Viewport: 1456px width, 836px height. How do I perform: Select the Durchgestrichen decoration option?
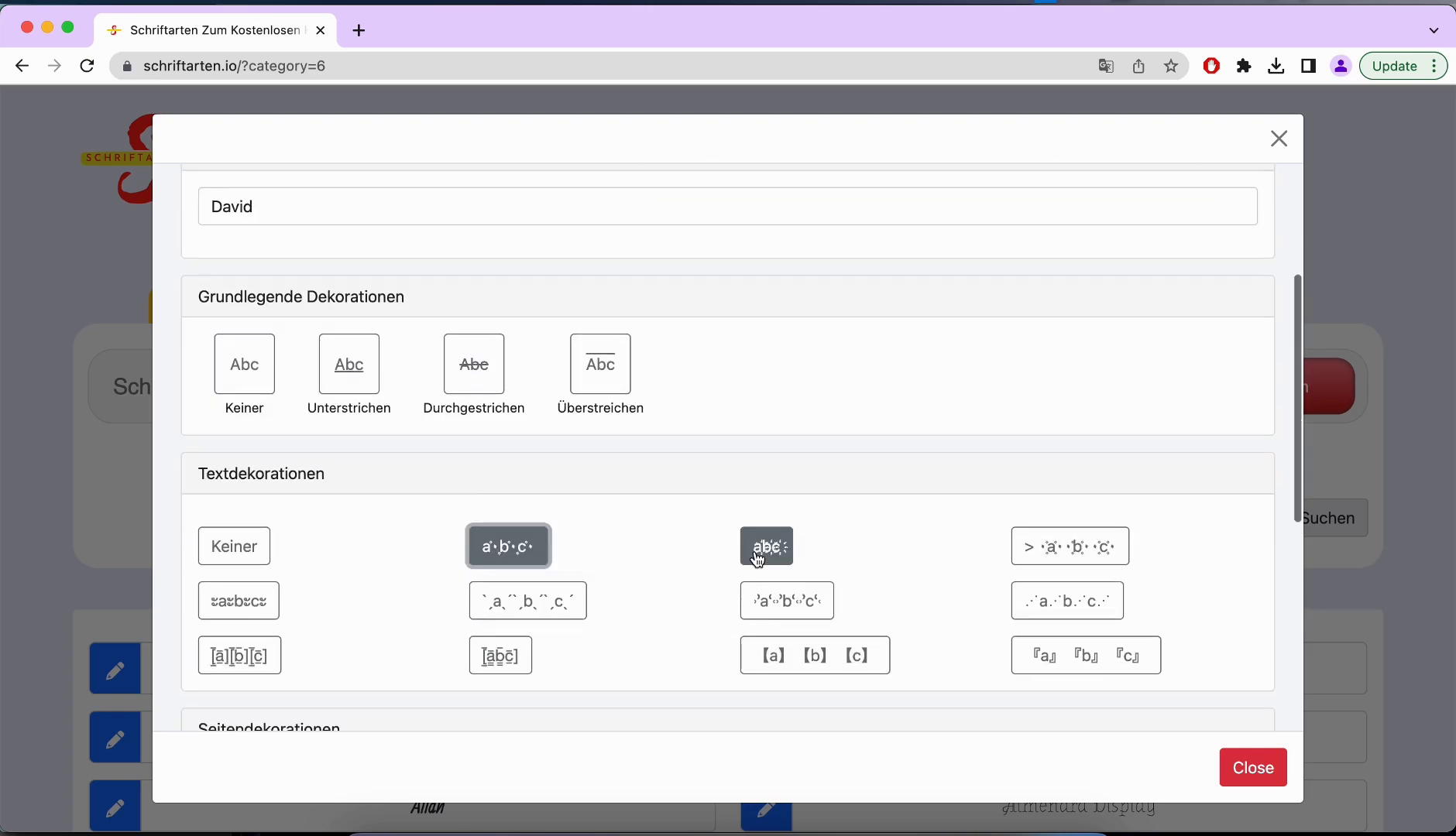click(x=473, y=364)
